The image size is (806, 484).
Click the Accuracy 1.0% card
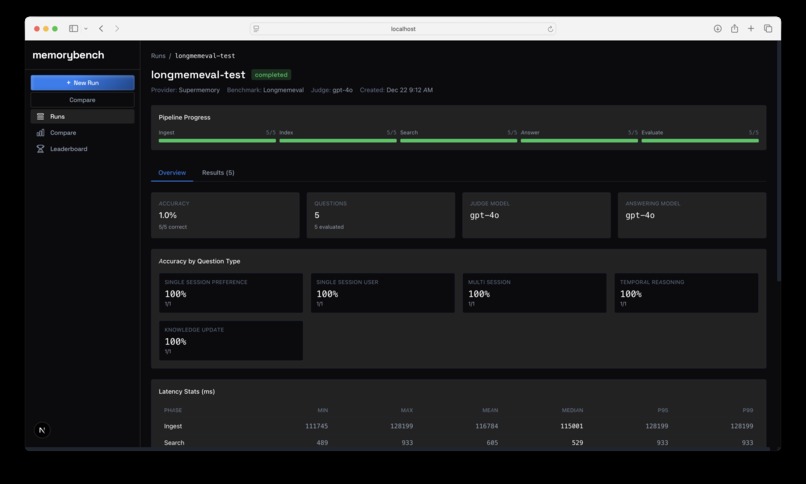pyautogui.click(x=225, y=215)
